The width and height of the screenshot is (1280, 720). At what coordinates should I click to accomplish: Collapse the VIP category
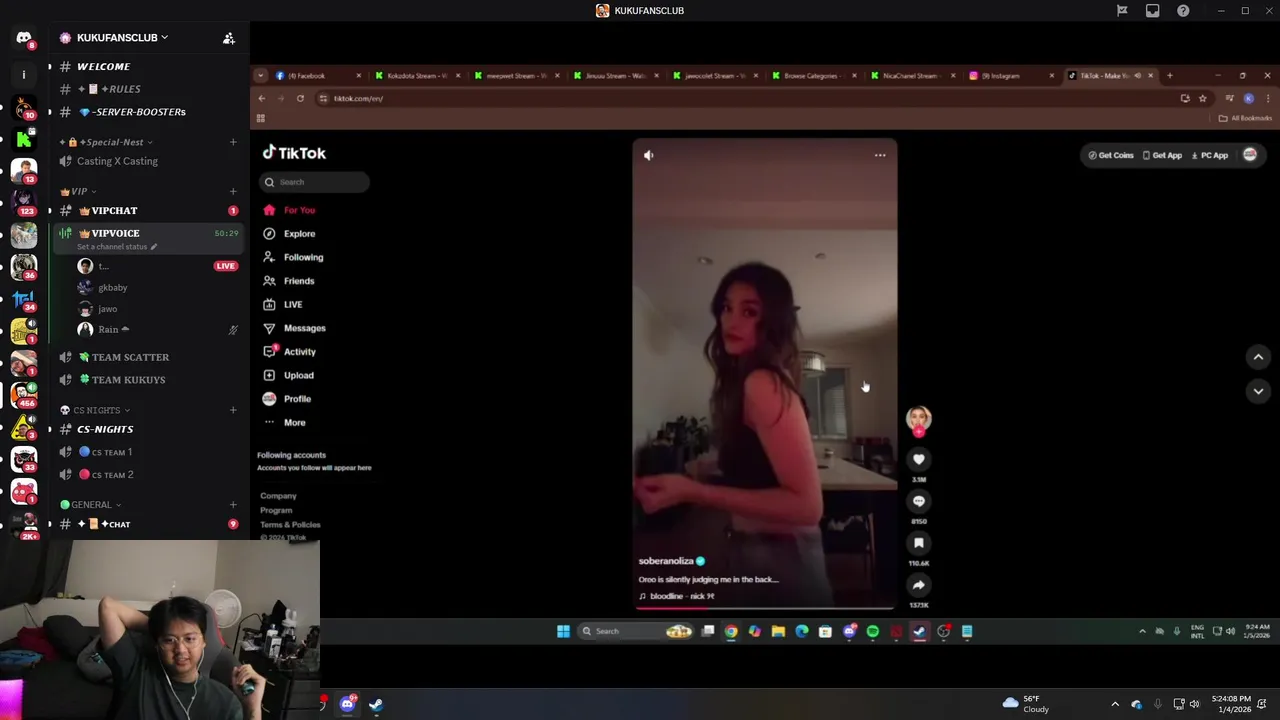pyautogui.click(x=78, y=191)
